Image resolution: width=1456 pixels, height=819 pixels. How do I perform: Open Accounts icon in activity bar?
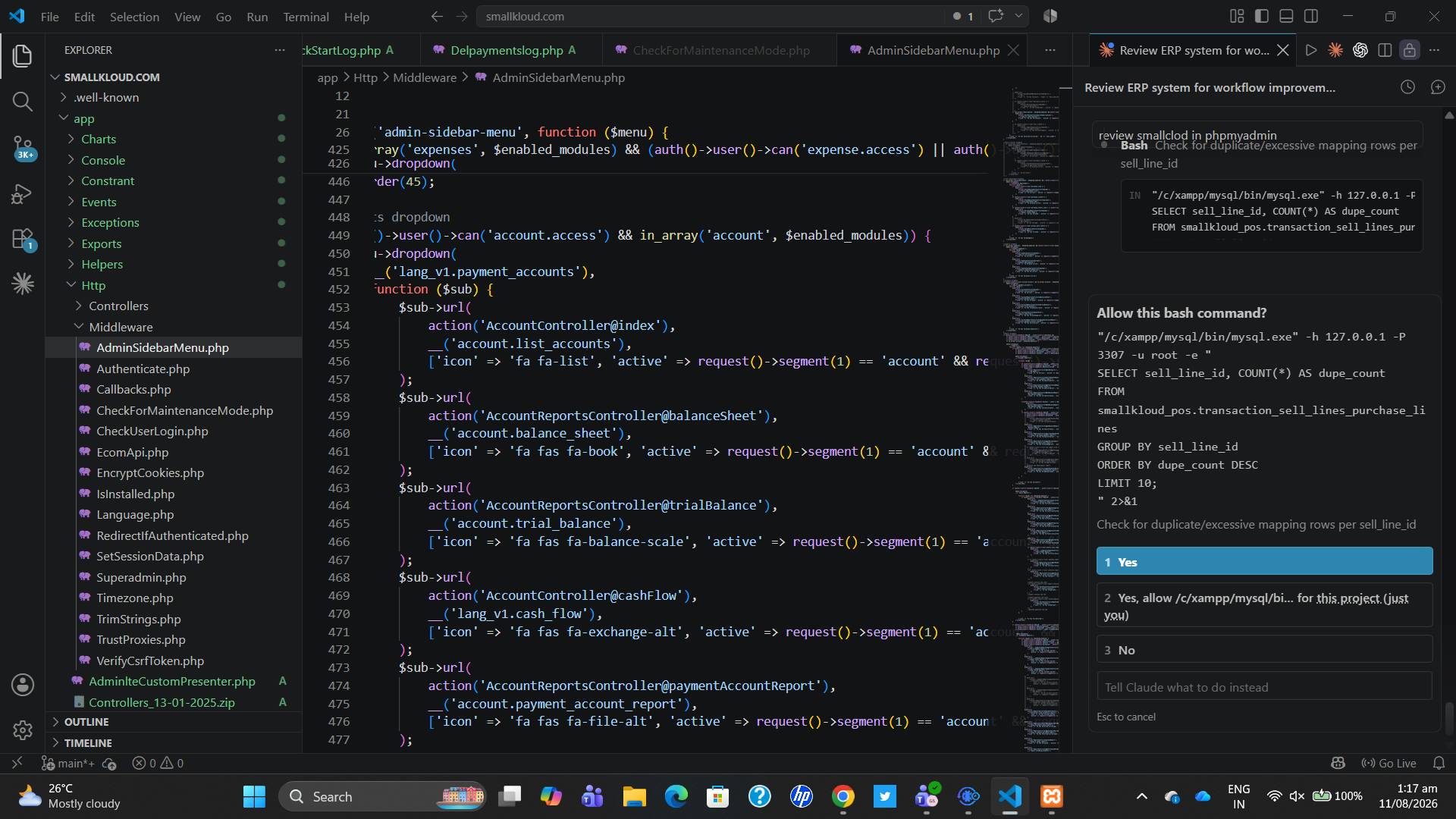pyautogui.click(x=23, y=685)
